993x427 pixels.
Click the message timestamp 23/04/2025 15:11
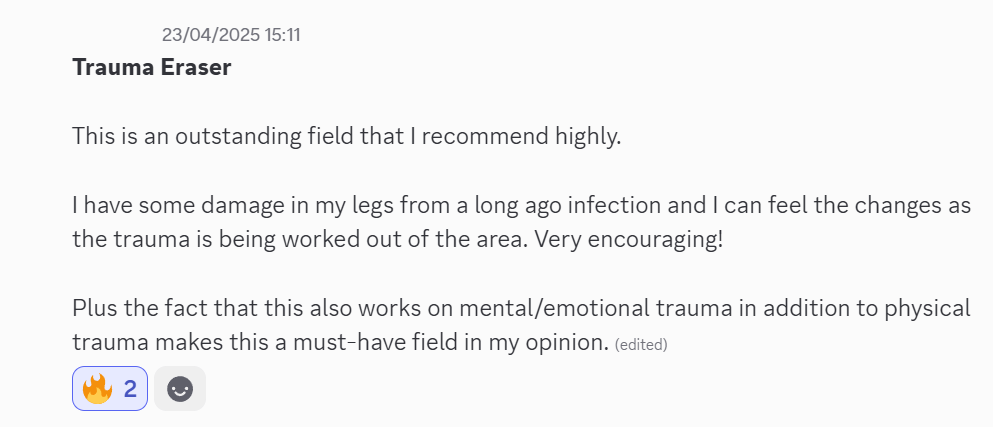tap(231, 35)
